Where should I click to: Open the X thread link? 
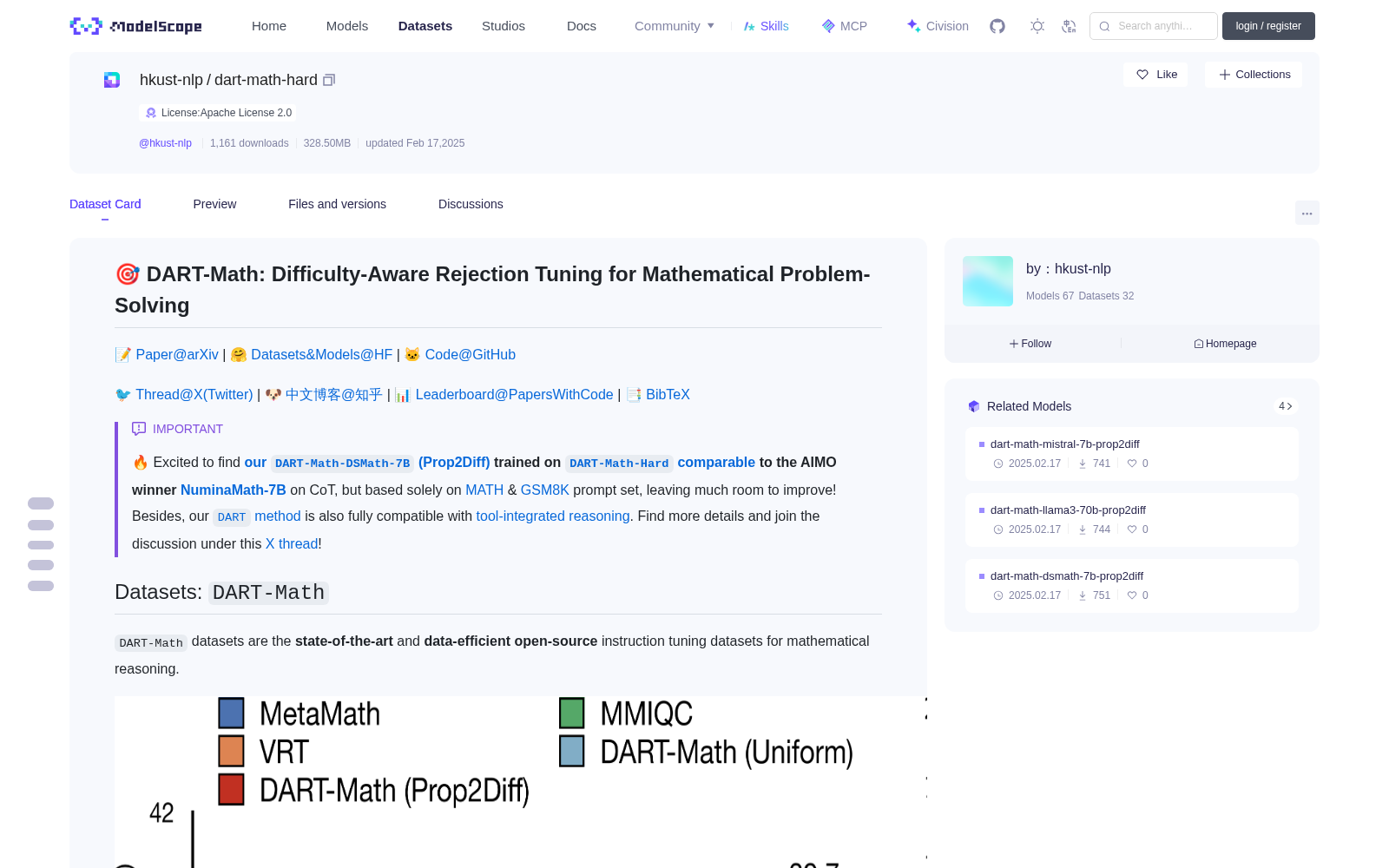pos(292,543)
